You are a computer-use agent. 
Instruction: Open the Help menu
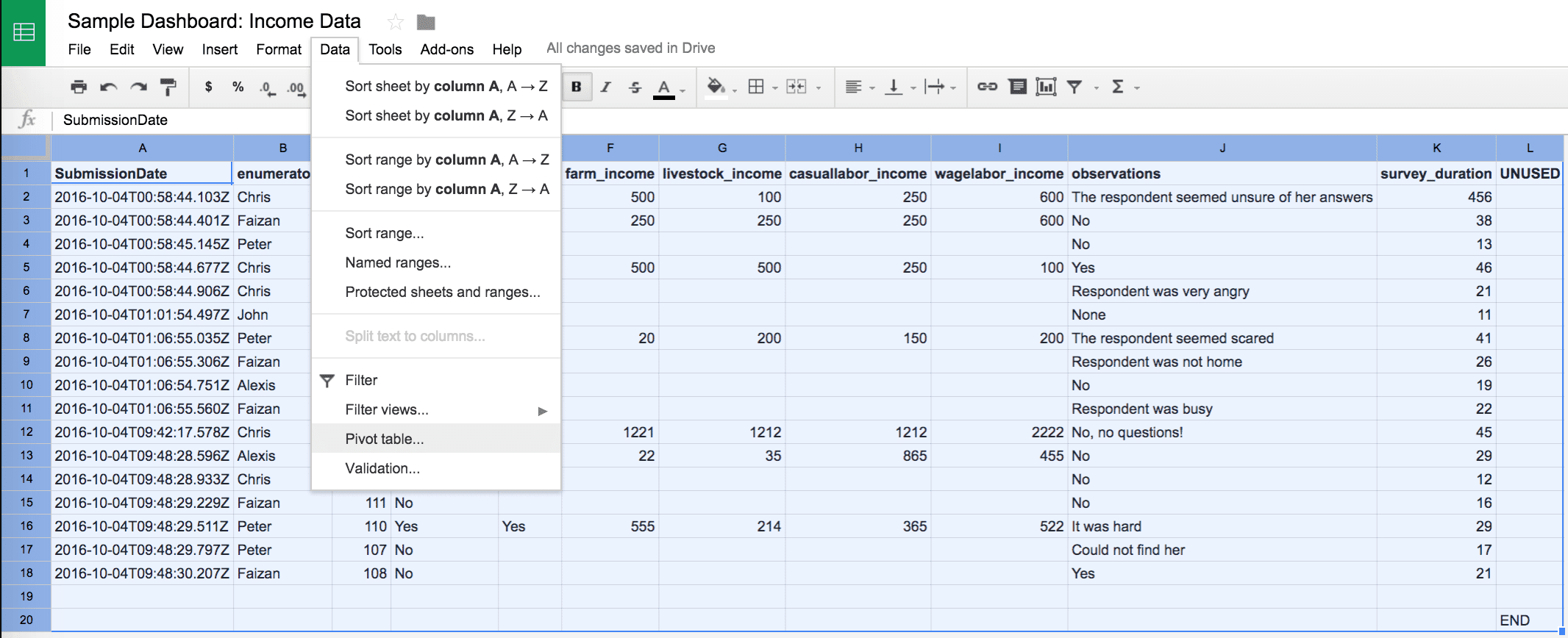(x=507, y=49)
